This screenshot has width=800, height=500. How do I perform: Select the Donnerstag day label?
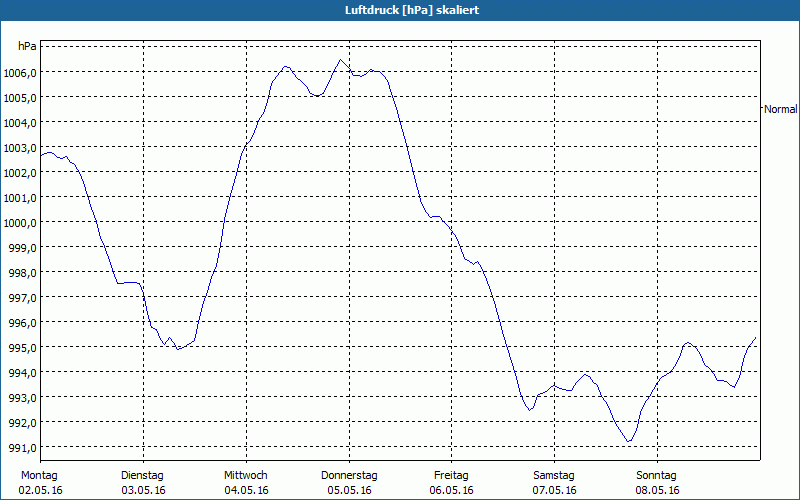tap(349, 476)
